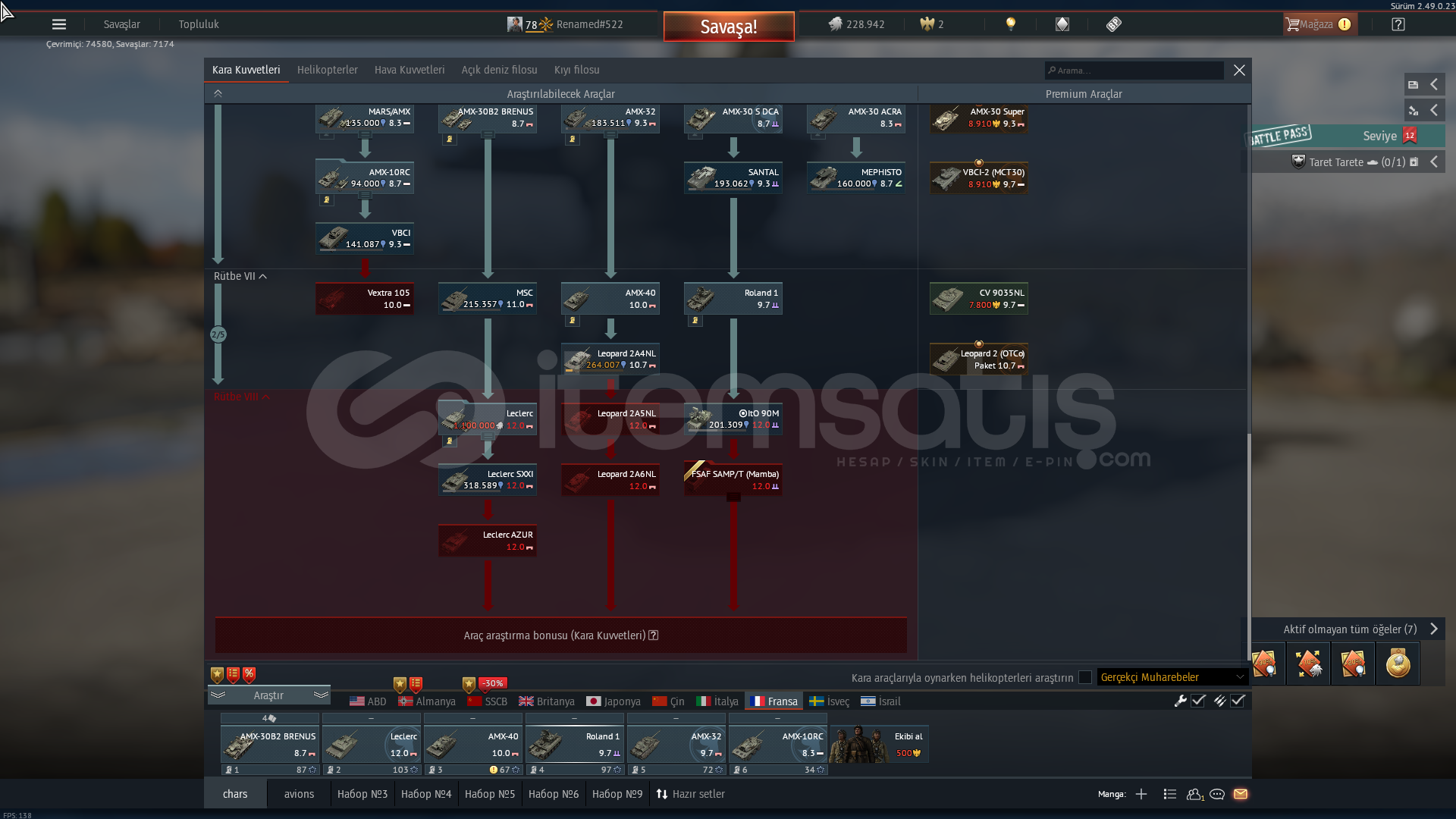1456x819 pixels.
Task: Switch to the avions preset tab
Action: pyautogui.click(x=299, y=794)
